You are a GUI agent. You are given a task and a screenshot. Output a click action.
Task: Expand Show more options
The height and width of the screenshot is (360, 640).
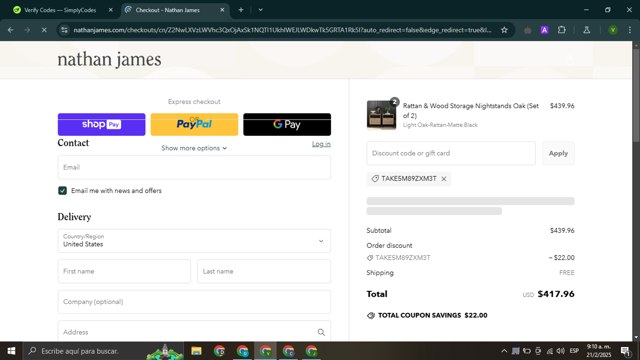click(x=194, y=148)
